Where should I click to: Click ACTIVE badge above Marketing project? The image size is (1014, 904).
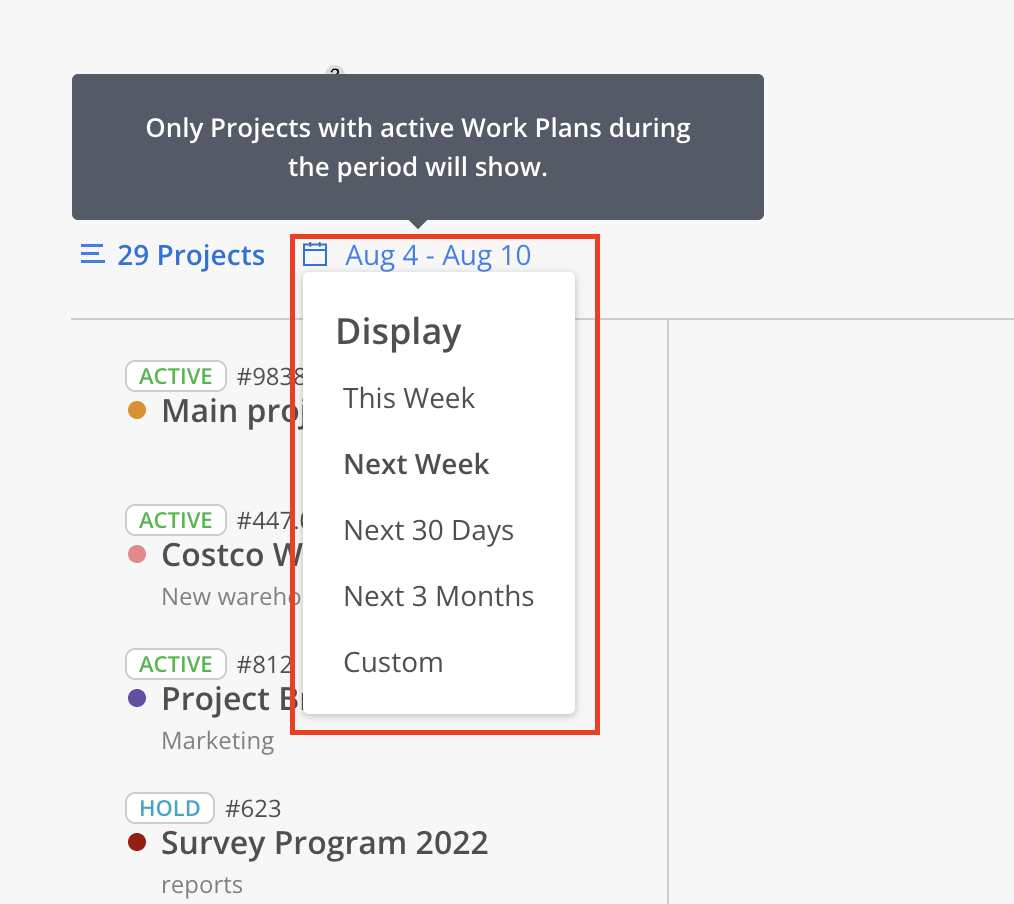tap(176, 664)
